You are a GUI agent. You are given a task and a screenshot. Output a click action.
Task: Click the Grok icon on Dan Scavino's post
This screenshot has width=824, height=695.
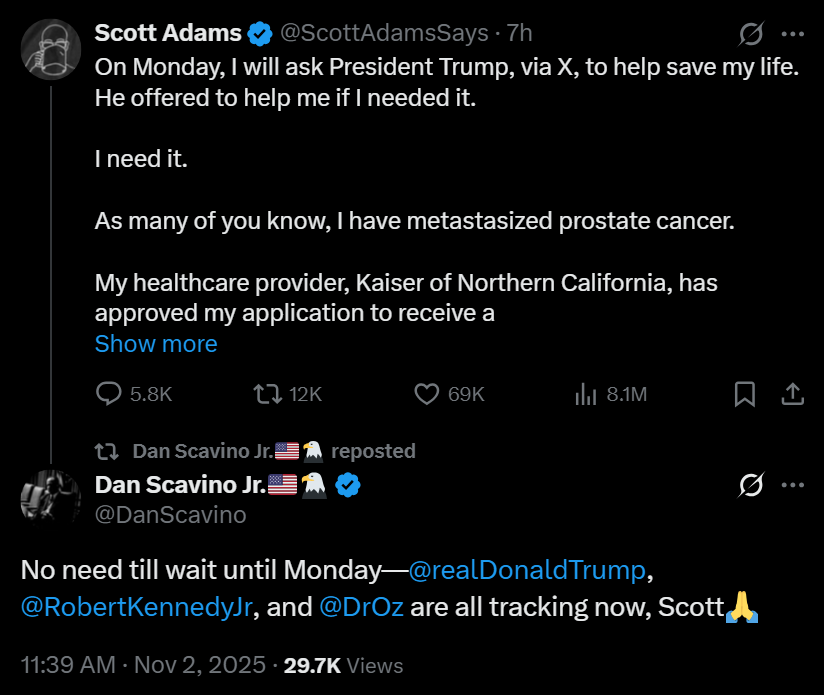(x=750, y=486)
